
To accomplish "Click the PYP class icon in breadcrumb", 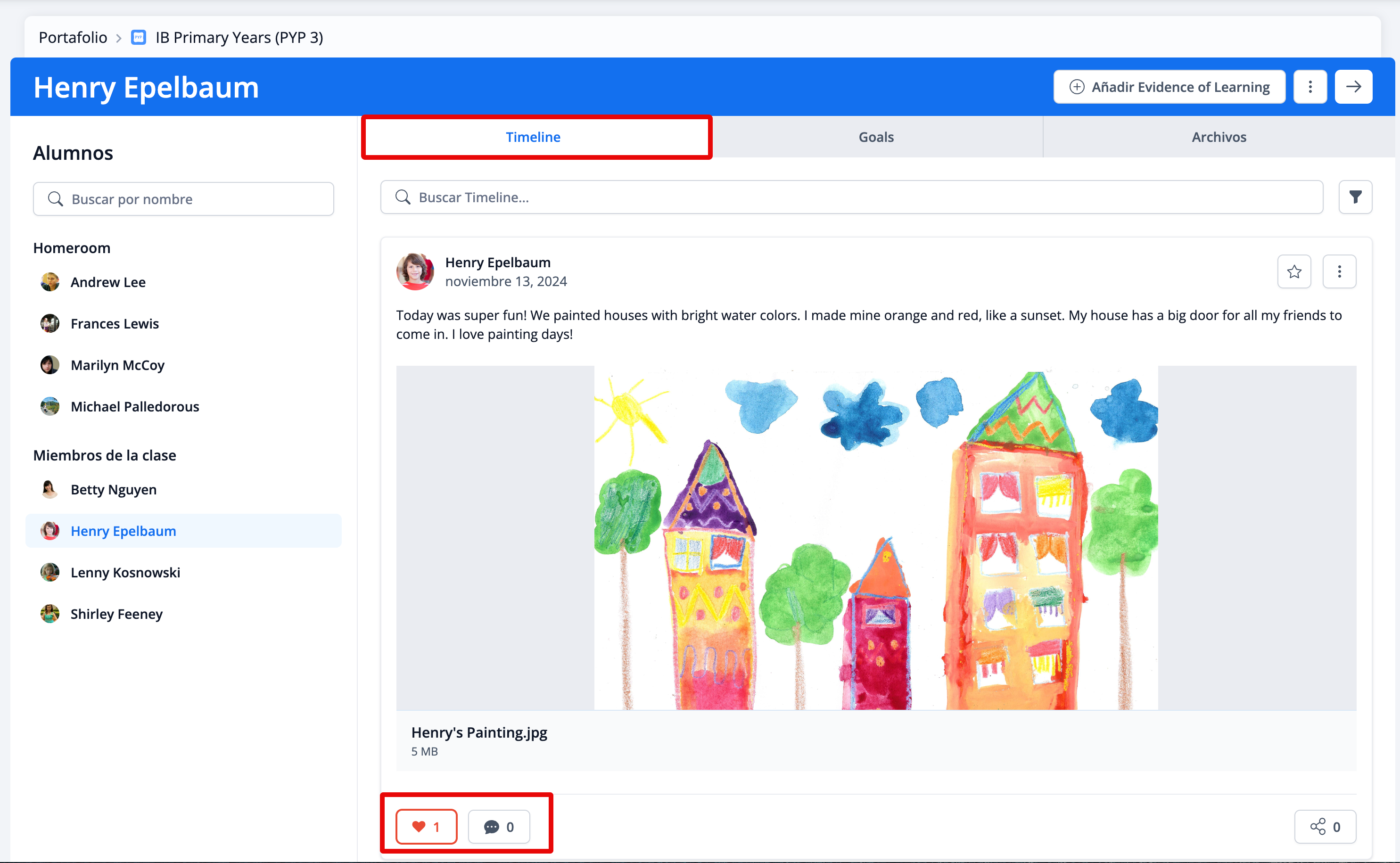I will point(139,38).
